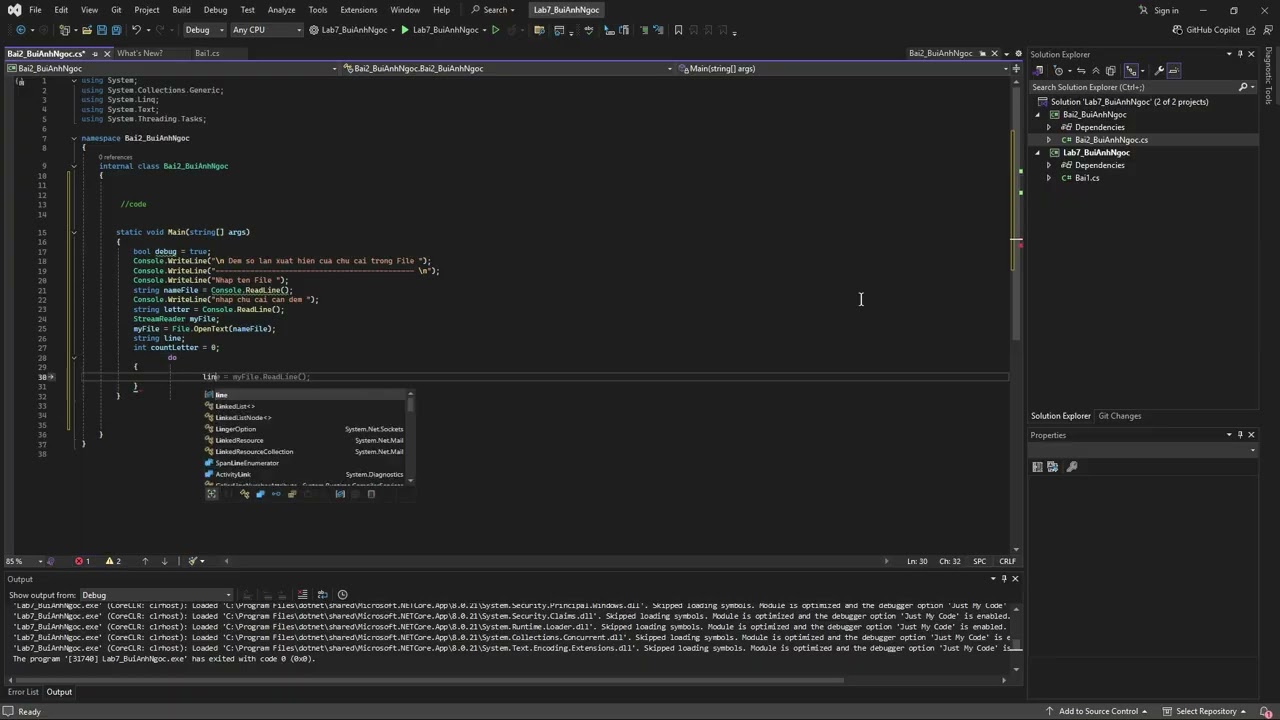Viewport: 1280px width, 720px height.
Task: Toggle Word Wrap in Output window
Action: point(322,594)
